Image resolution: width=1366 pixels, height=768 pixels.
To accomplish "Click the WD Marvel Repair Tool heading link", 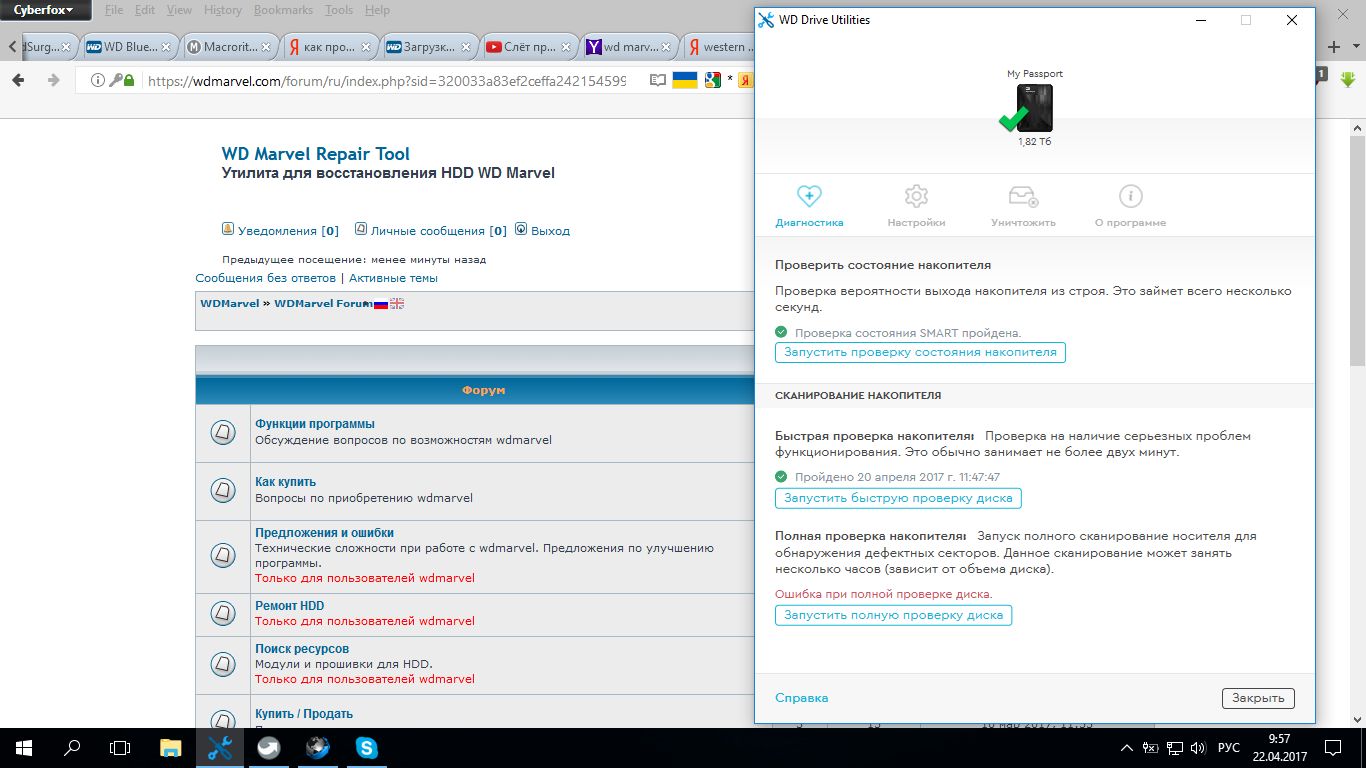I will click(x=316, y=154).
